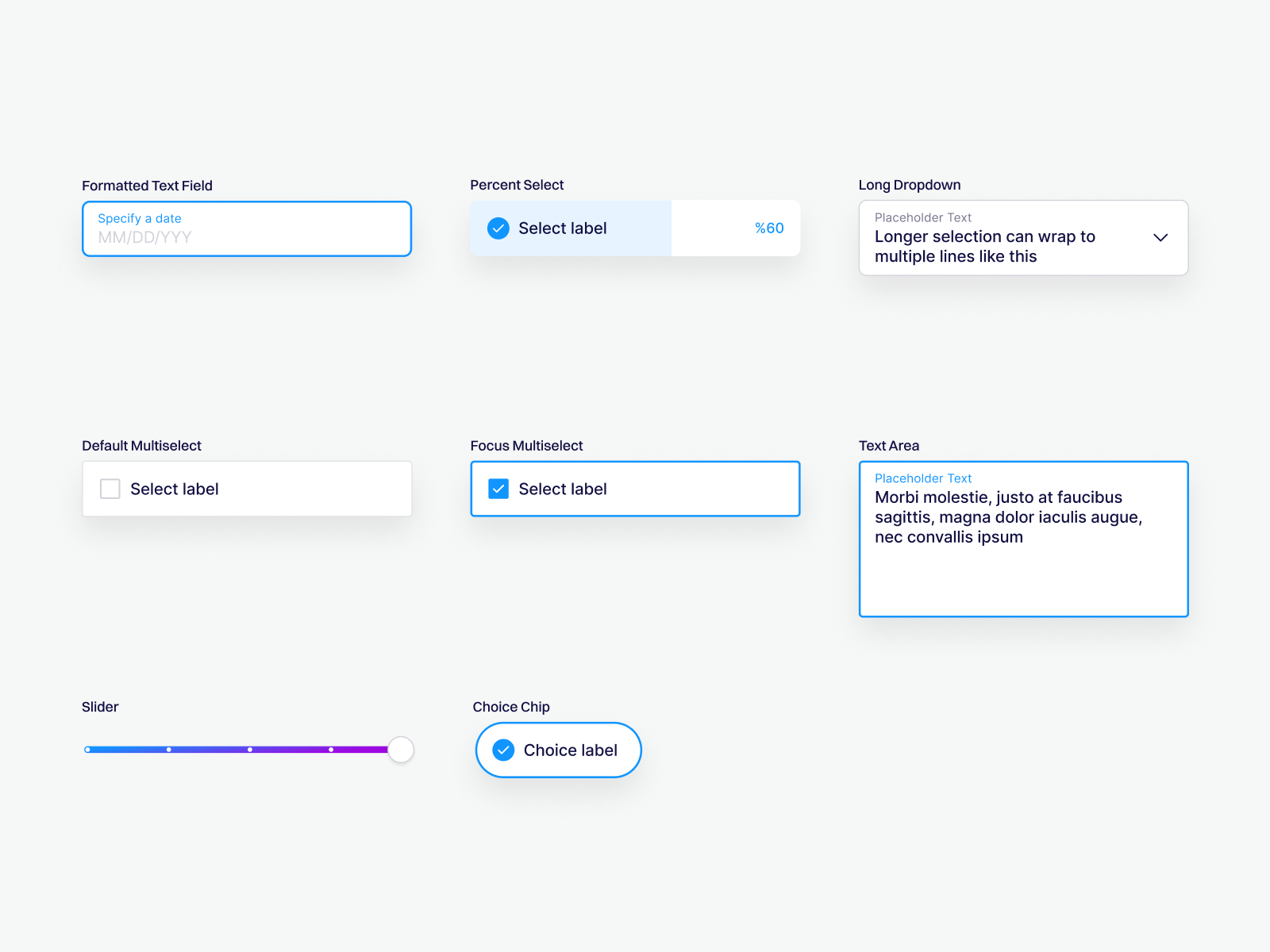Click the chevron icon on the Long Dropdown

tap(1160, 237)
